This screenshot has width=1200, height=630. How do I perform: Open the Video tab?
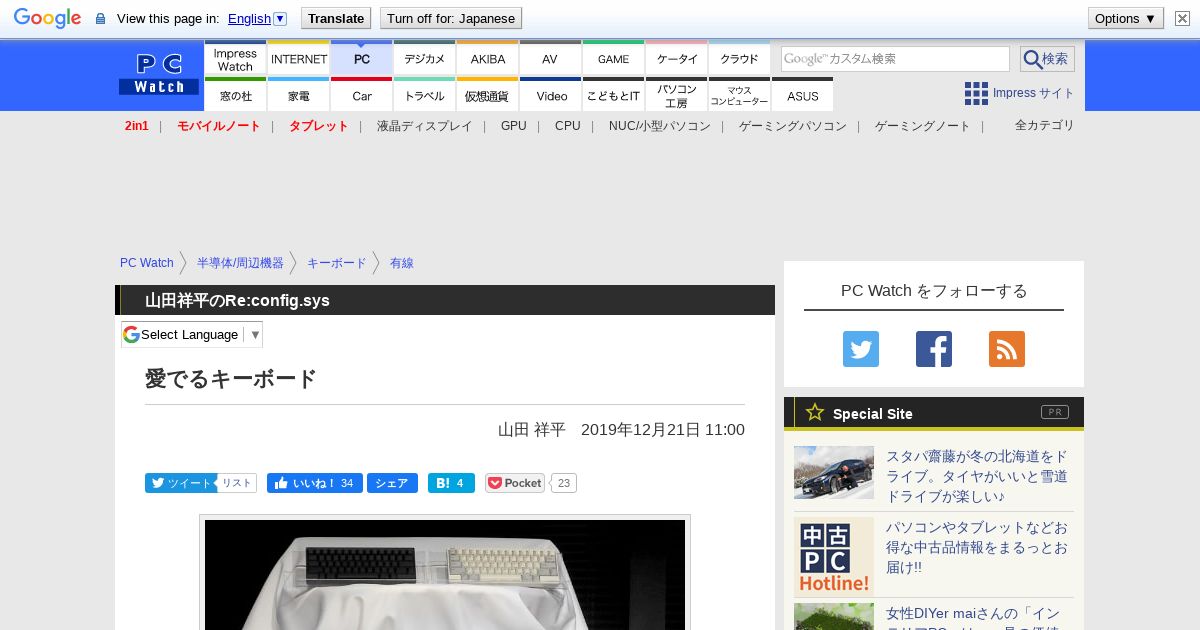point(550,96)
